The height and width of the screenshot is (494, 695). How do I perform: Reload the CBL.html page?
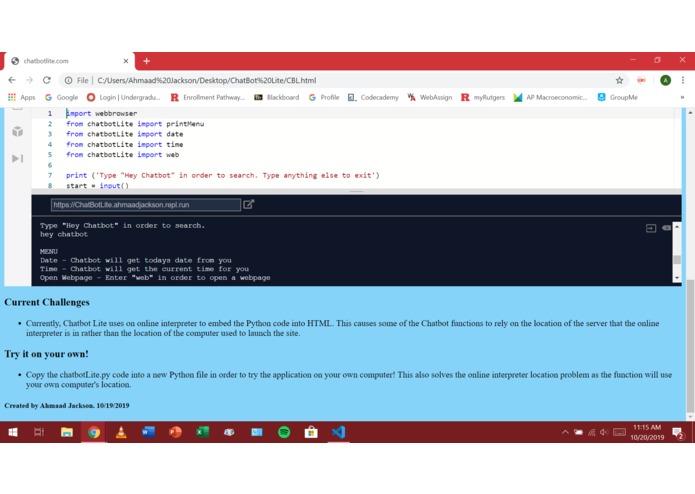click(47, 80)
